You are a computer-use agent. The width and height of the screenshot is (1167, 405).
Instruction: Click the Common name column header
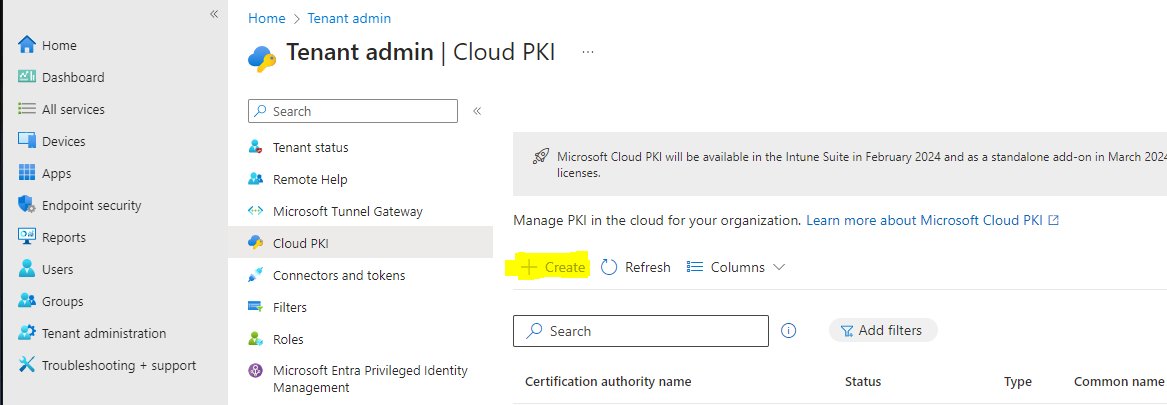coord(1119,381)
